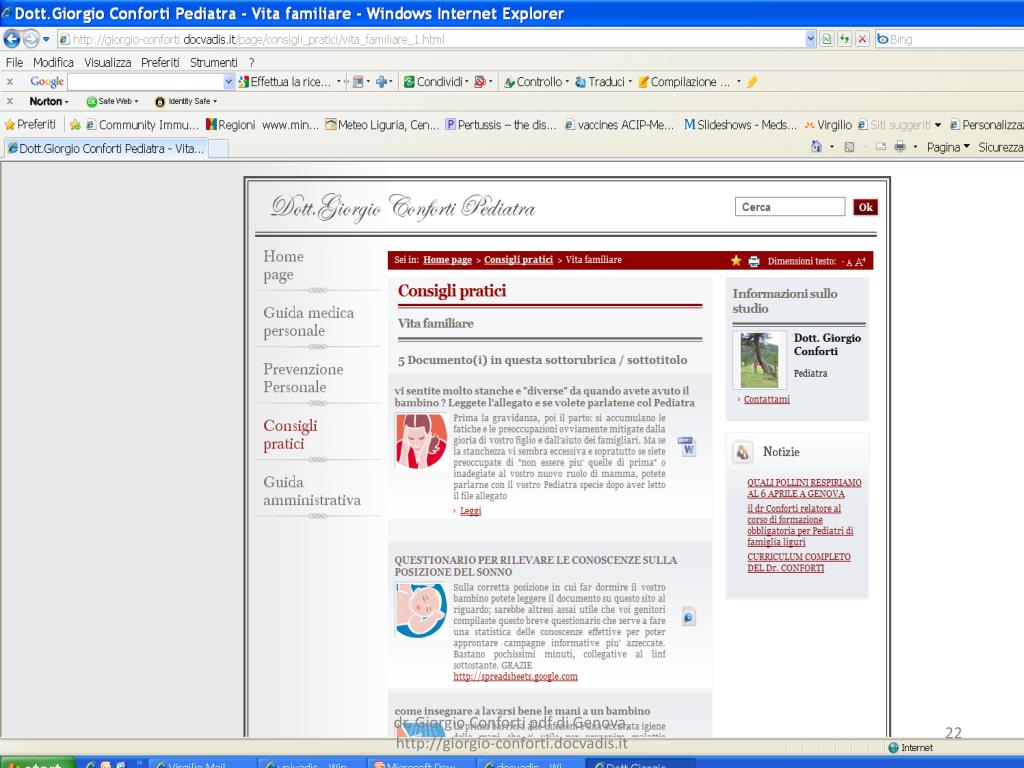Click the Google toolbar blue plus icon

tap(381, 82)
